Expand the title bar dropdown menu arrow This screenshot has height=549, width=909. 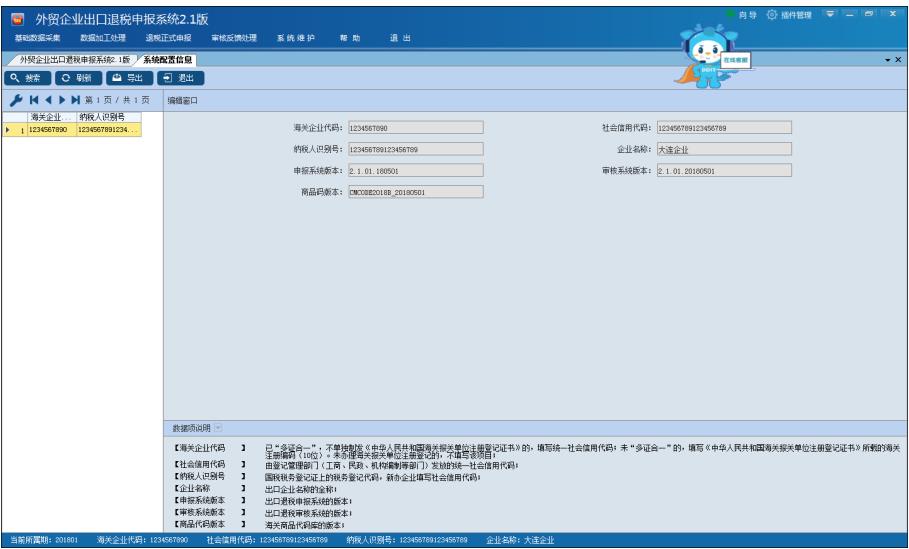(827, 12)
